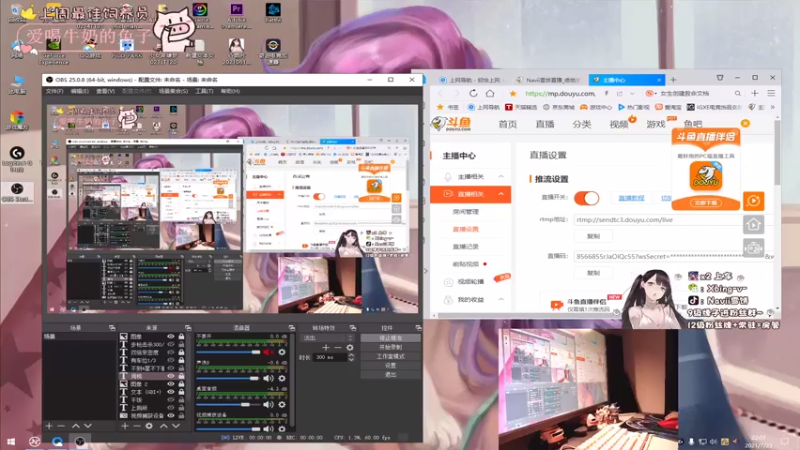Image resolution: width=800 pixels, height=450 pixels.
Task: Move scene down in OBS scenes list
Action: point(88,426)
